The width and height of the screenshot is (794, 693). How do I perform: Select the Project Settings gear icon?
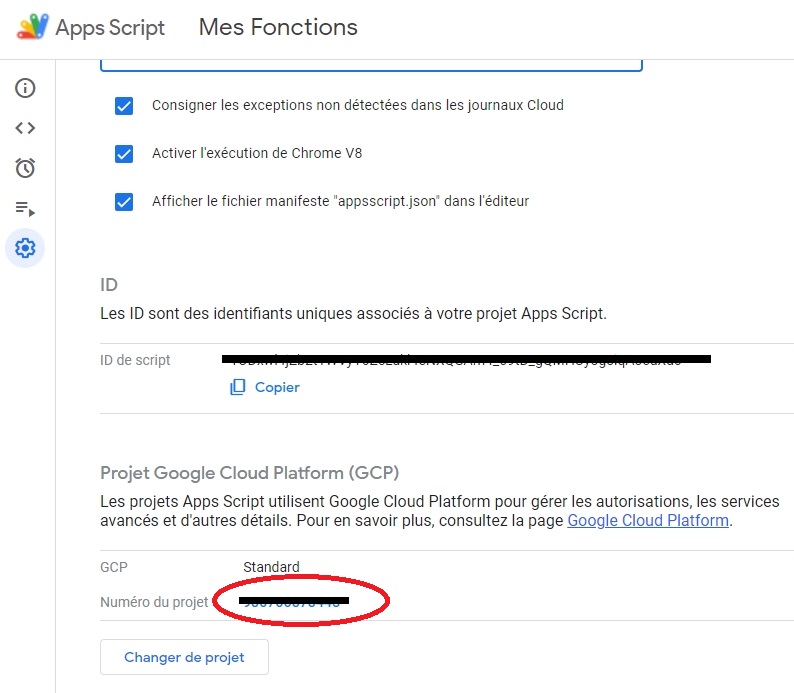(25, 248)
